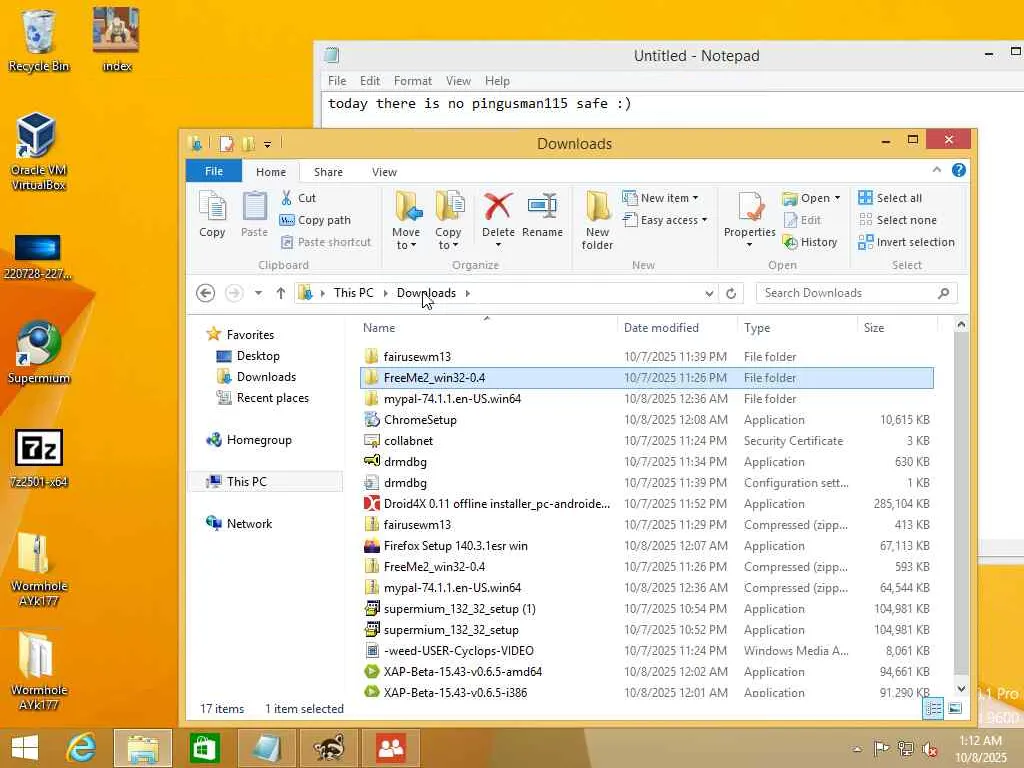Click the red Delete X icon
Image resolution: width=1024 pixels, height=768 pixels.
[498, 208]
